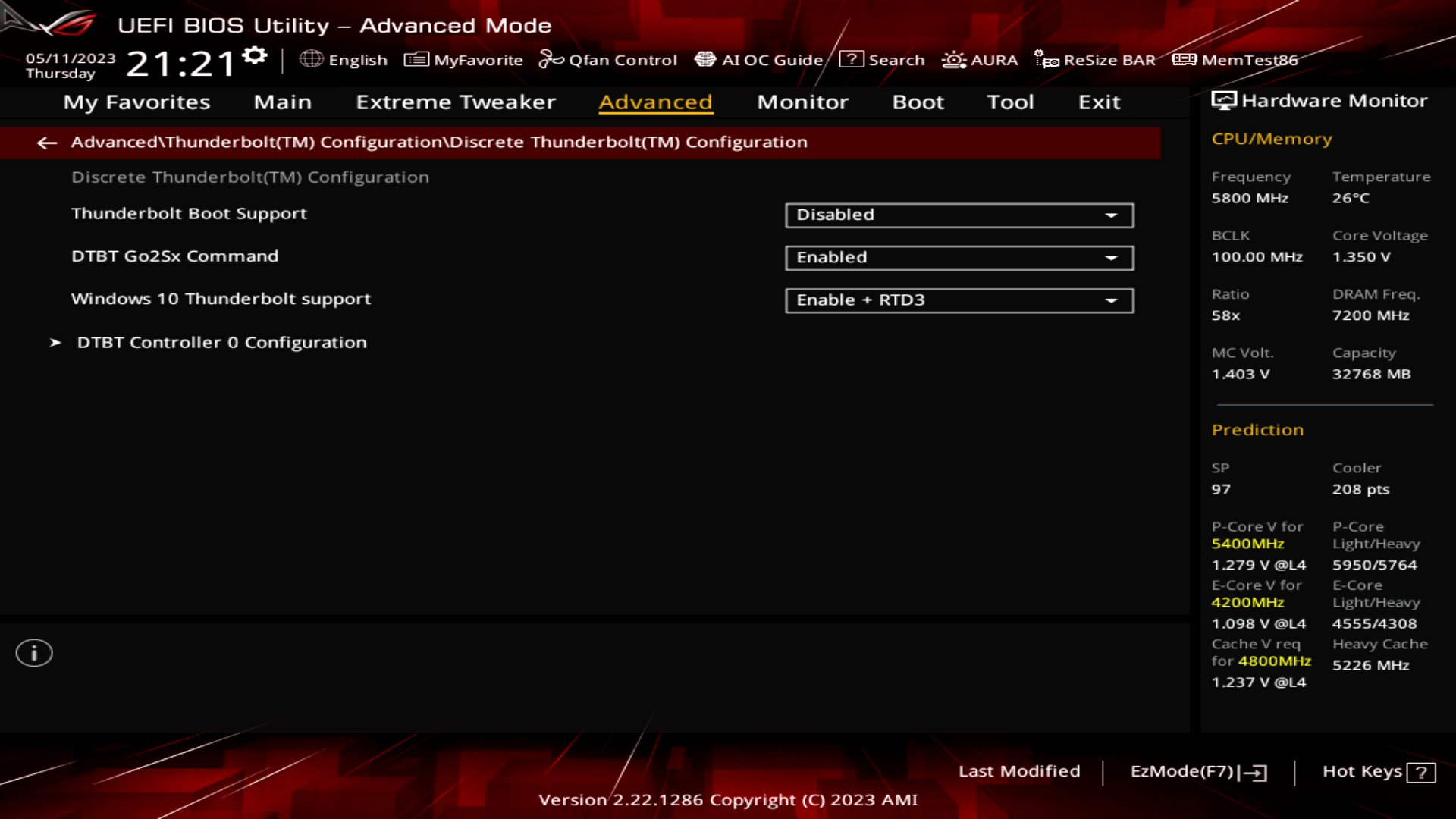The height and width of the screenshot is (819, 1456).
Task: Click the Search question mark icon
Action: coord(852,59)
